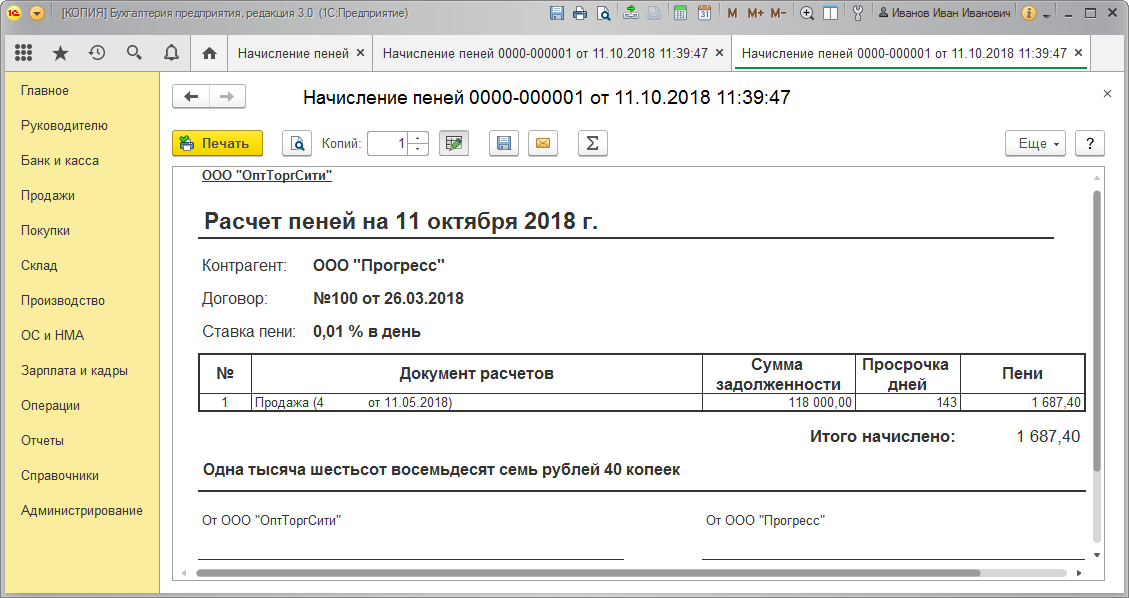Open the Еще dropdown menu
The image size is (1129, 598).
click(1035, 143)
